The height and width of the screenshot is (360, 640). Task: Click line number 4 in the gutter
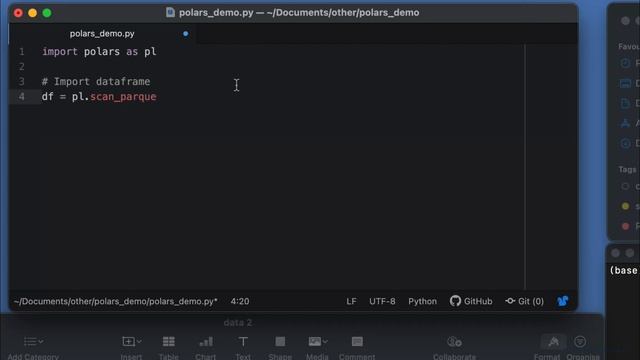22,97
